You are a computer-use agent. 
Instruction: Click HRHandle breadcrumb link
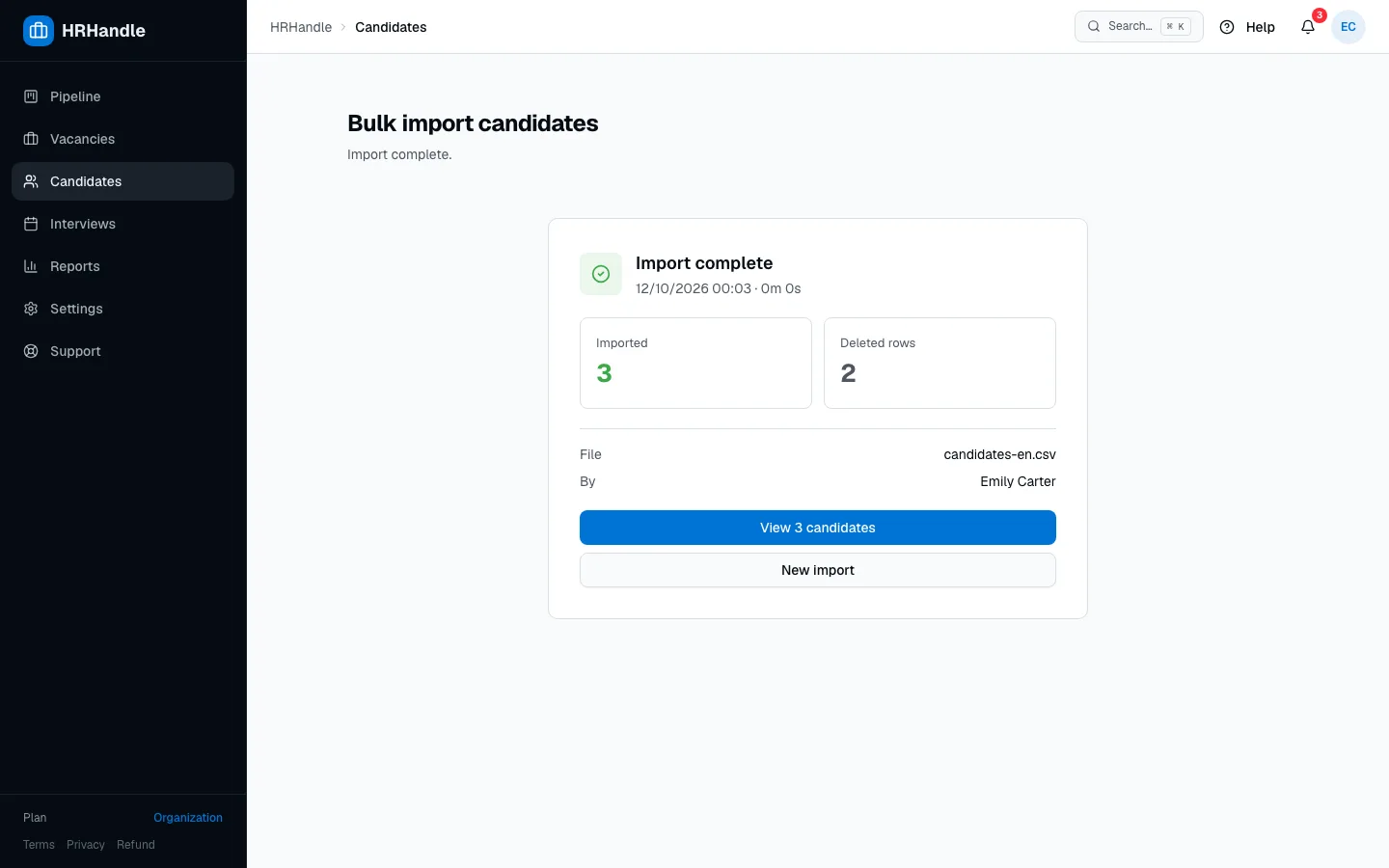[301, 27]
